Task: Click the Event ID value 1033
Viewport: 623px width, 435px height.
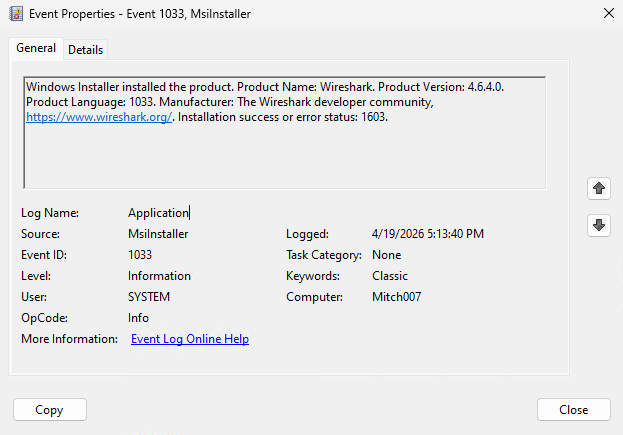Action: [141, 255]
